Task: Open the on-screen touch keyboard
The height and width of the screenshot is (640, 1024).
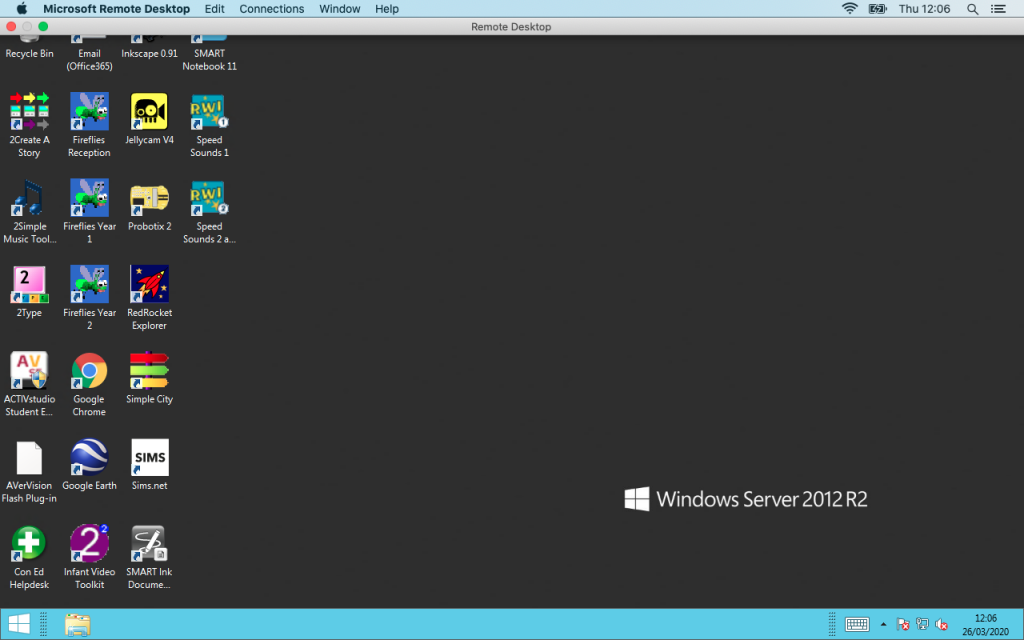Action: pos(856,624)
